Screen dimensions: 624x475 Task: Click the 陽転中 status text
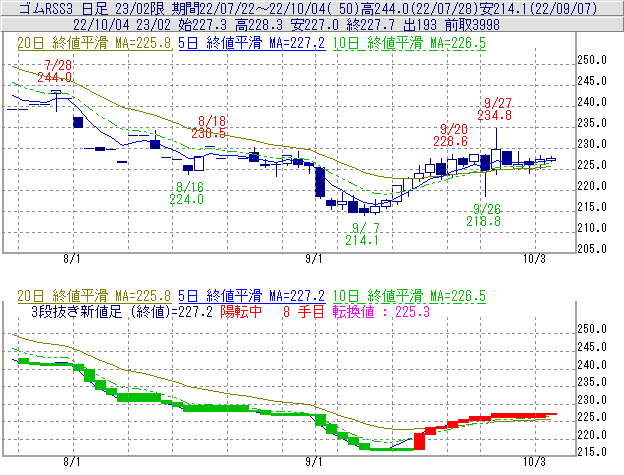241,311
